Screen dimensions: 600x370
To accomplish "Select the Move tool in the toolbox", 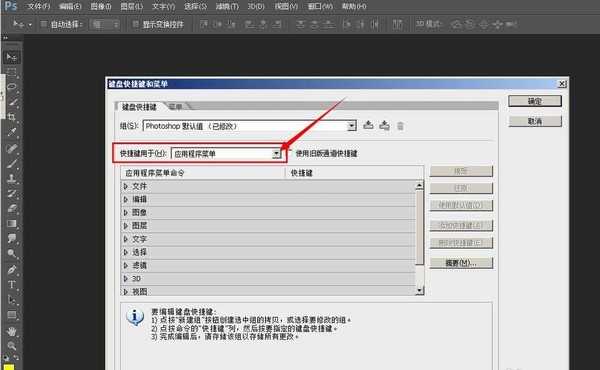I will pos(11,57).
